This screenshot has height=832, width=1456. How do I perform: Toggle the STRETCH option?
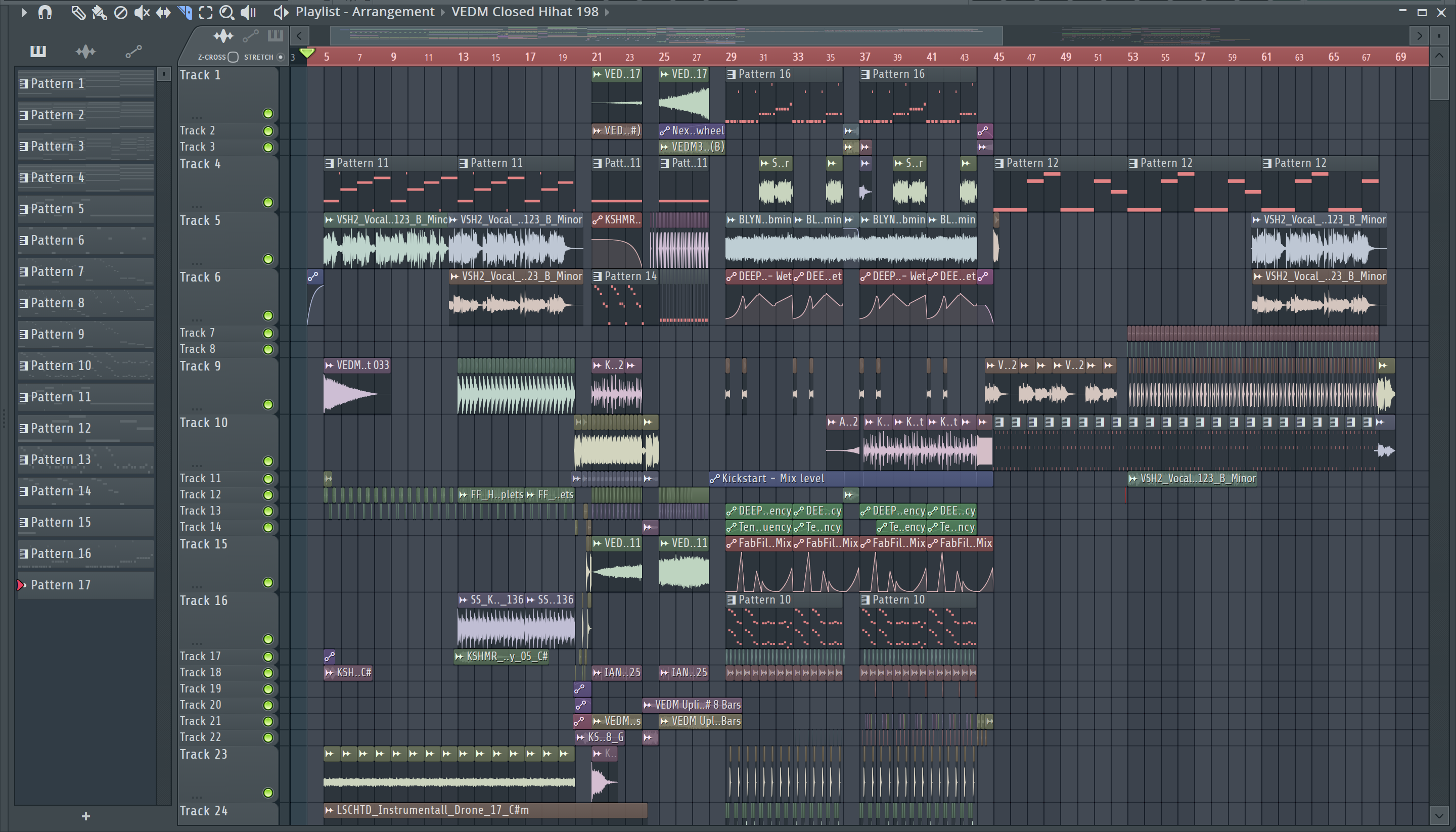coord(280,57)
